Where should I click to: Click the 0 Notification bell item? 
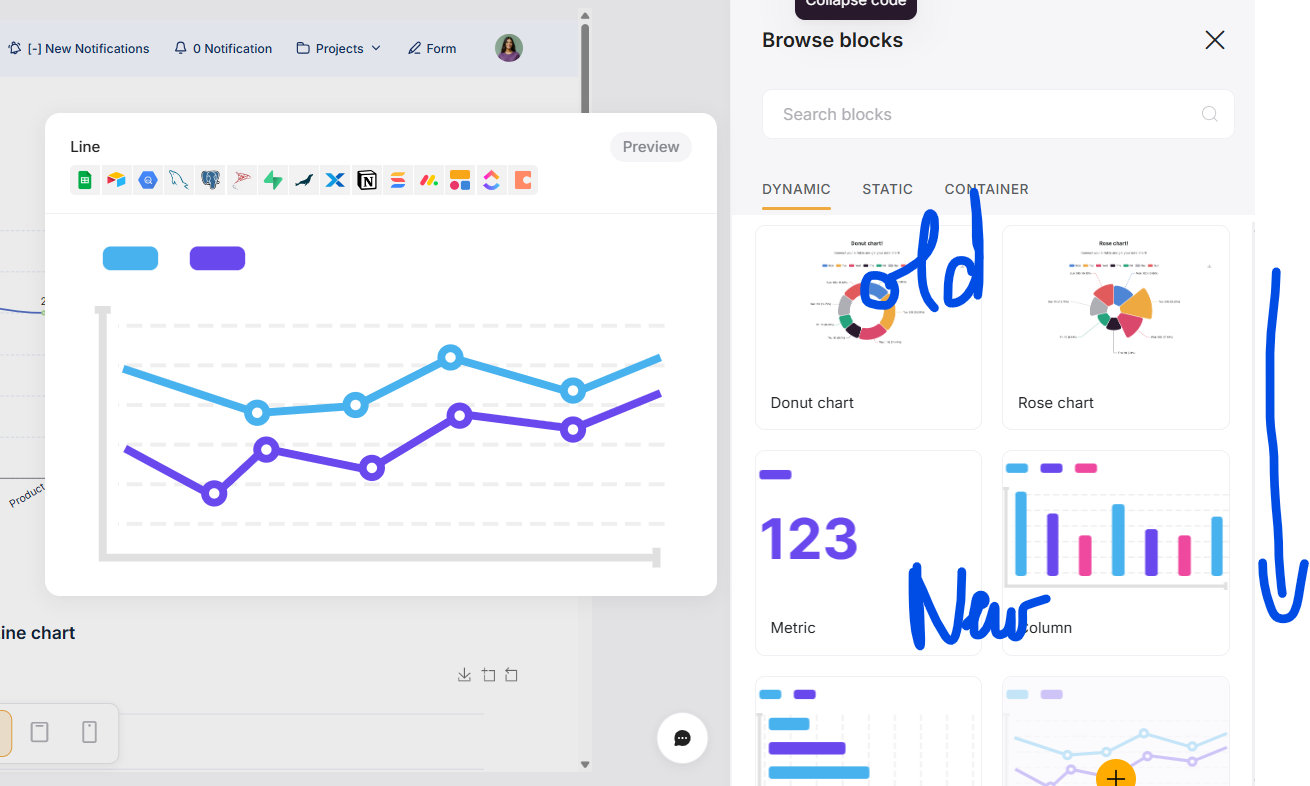223,48
